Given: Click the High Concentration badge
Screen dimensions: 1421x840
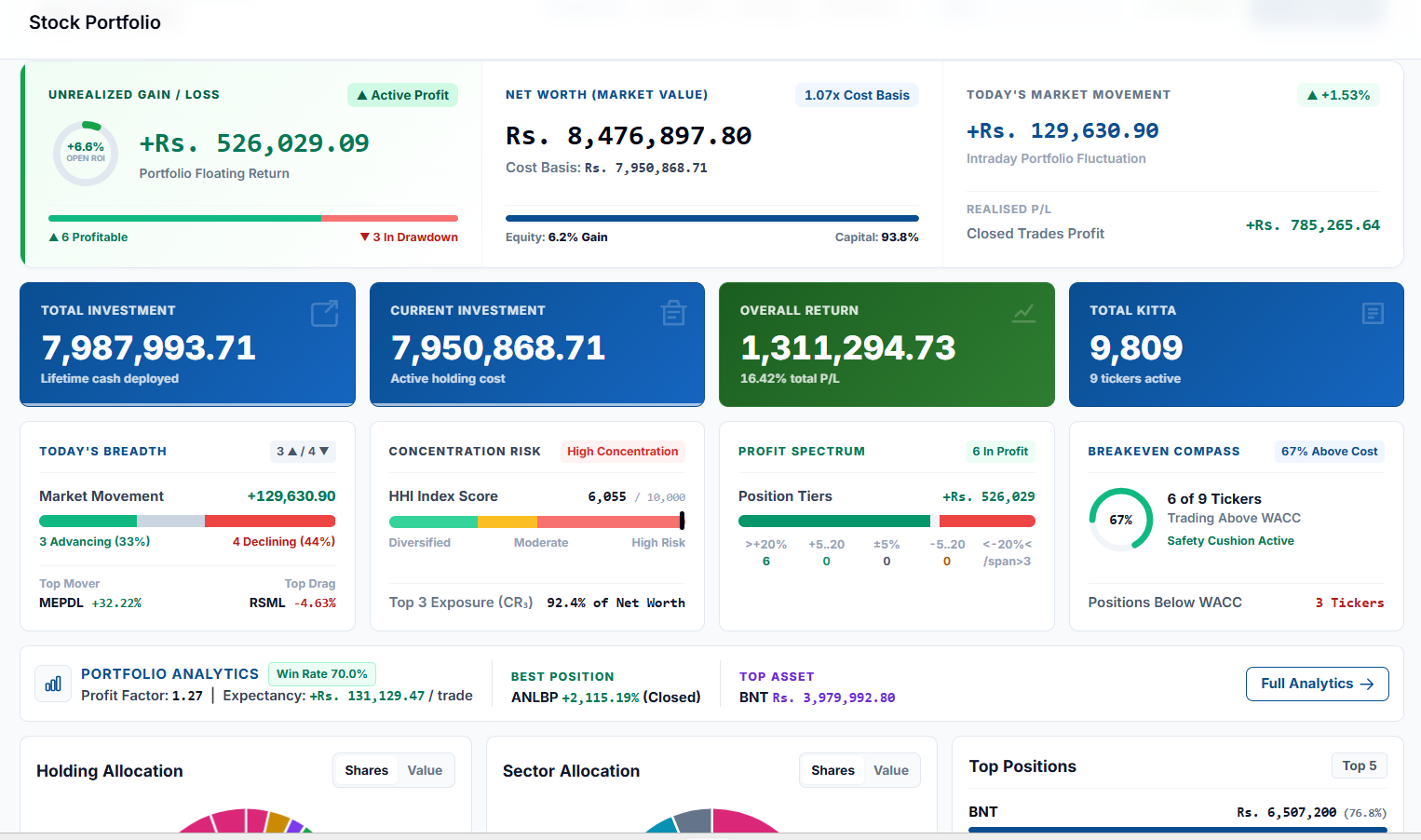Looking at the screenshot, I should click(622, 452).
